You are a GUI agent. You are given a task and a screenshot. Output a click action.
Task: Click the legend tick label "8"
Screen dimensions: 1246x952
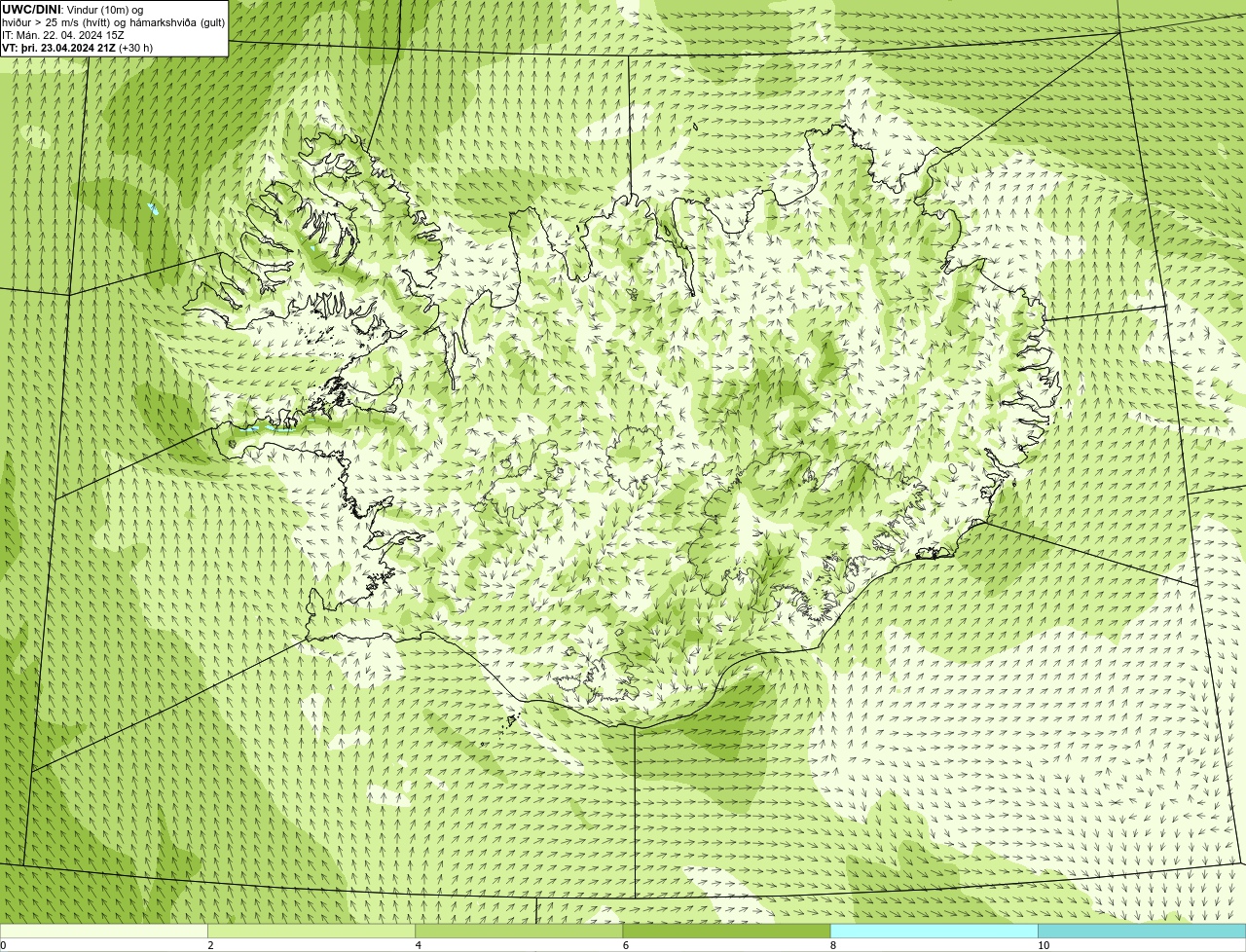[x=833, y=946]
